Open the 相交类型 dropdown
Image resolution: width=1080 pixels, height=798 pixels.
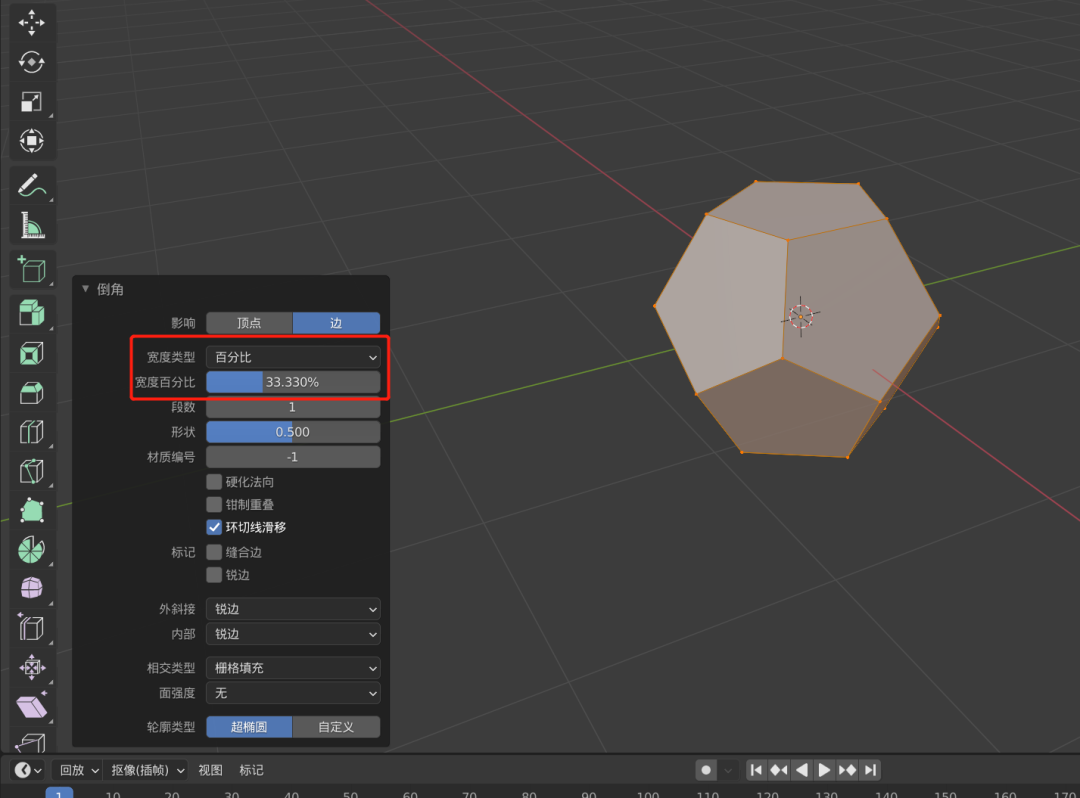click(293, 668)
